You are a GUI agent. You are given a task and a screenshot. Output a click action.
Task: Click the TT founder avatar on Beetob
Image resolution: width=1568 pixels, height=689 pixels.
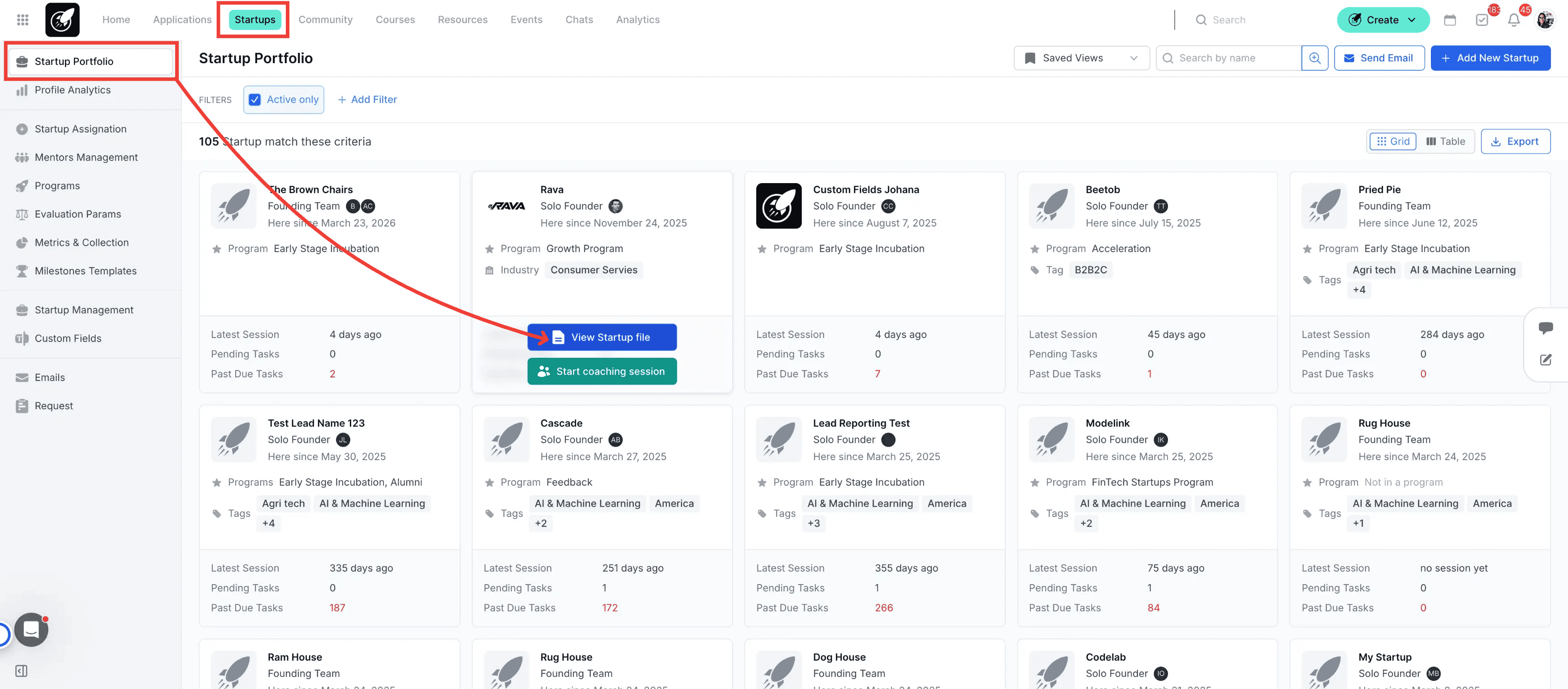[1161, 206]
